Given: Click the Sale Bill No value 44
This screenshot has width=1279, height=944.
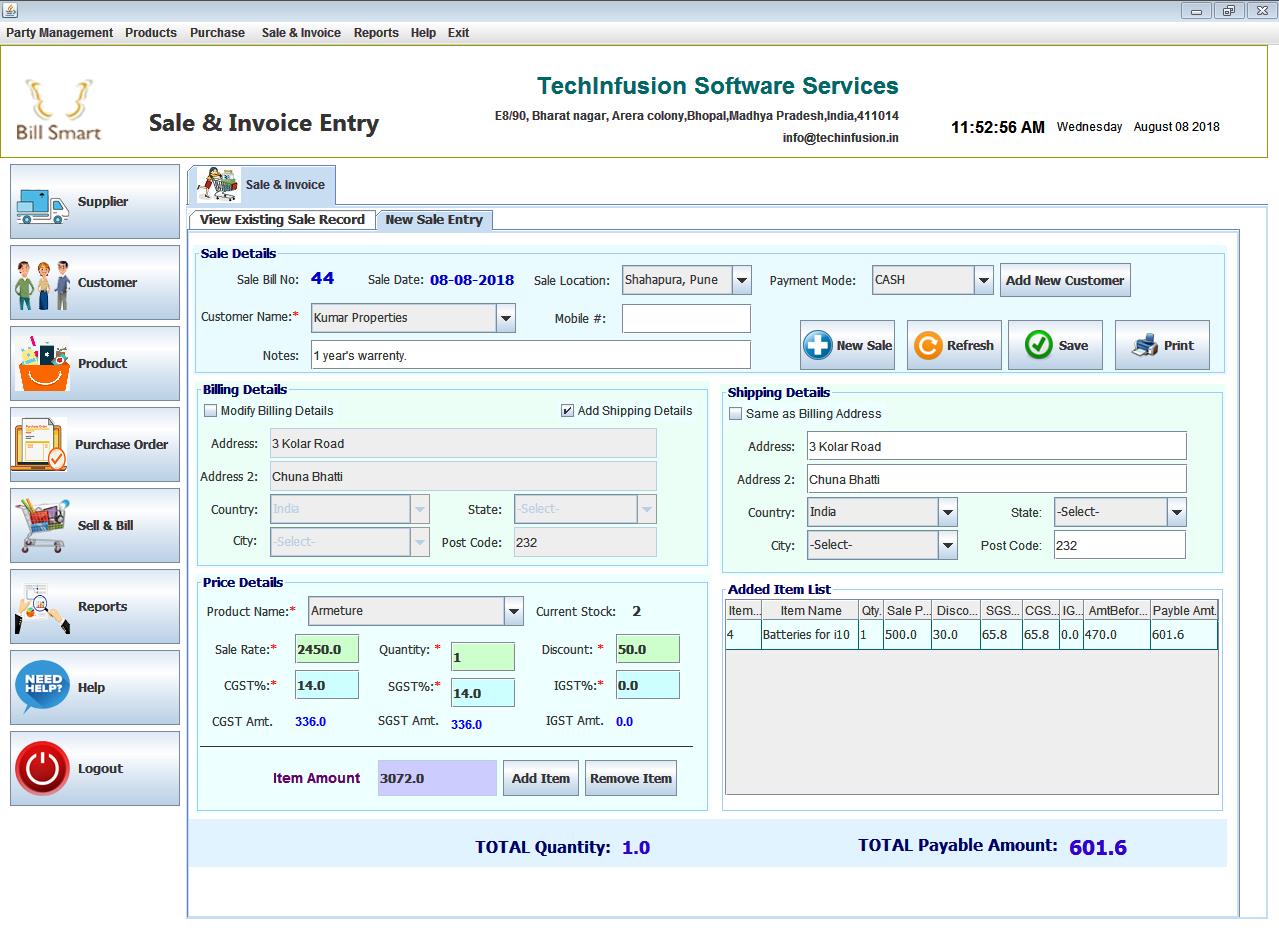Looking at the screenshot, I should (x=322, y=279).
